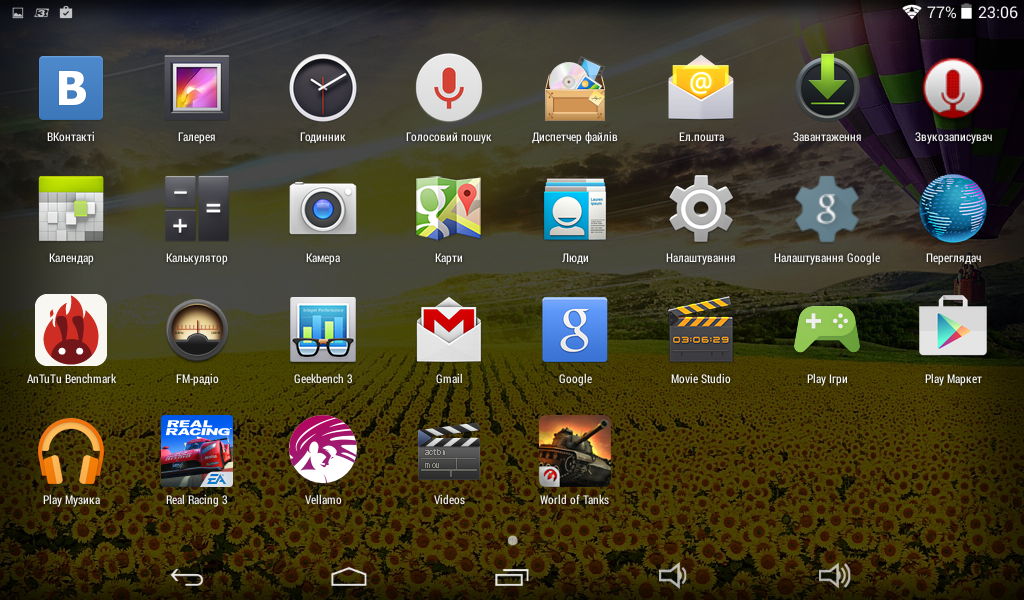Image resolution: width=1024 pixels, height=600 pixels.
Task: Launch the Годинник clock app
Action: 323,88
